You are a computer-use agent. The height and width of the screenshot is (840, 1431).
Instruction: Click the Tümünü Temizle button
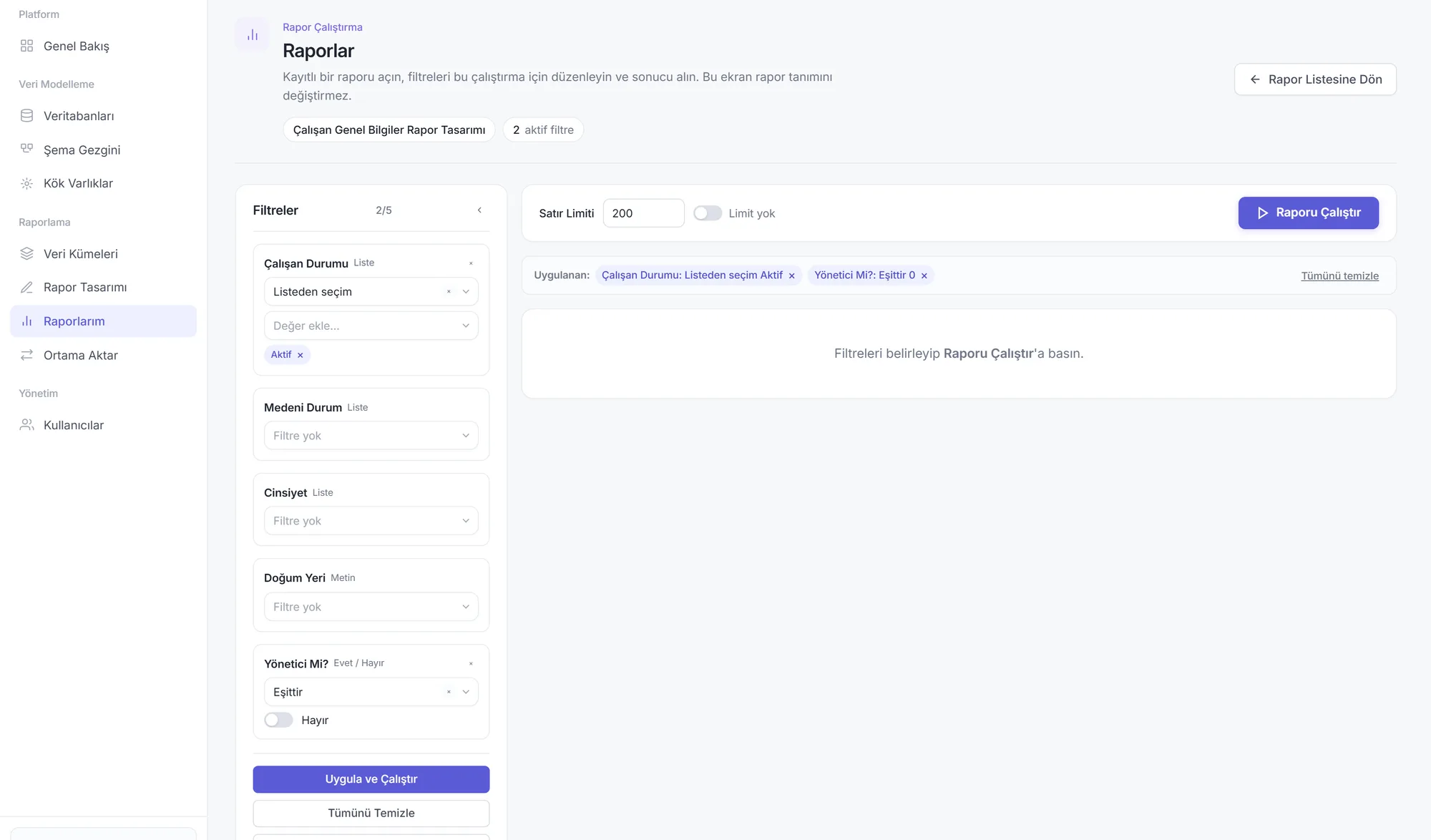[x=371, y=813]
